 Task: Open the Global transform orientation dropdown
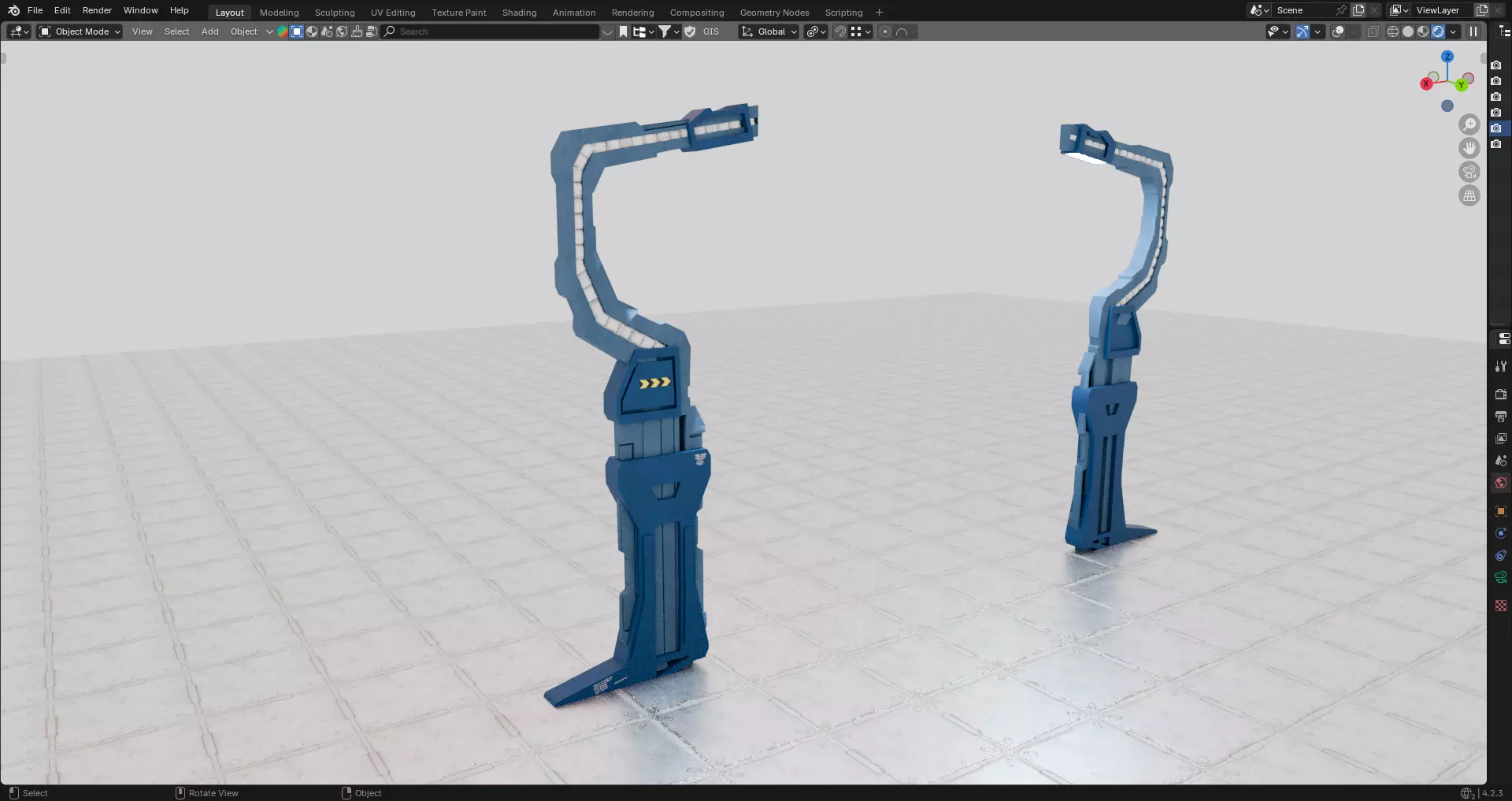[769, 32]
